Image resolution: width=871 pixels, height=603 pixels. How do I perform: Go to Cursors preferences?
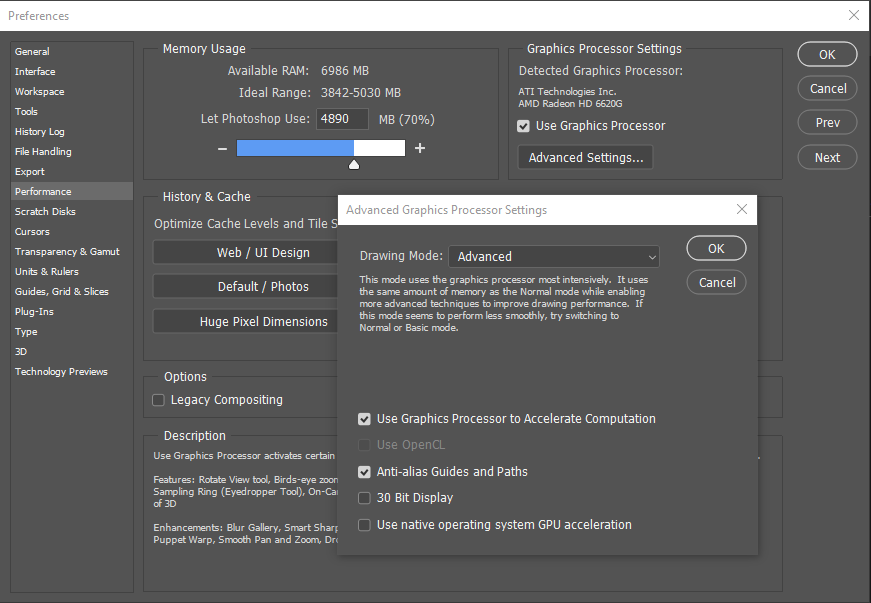click(72, 232)
